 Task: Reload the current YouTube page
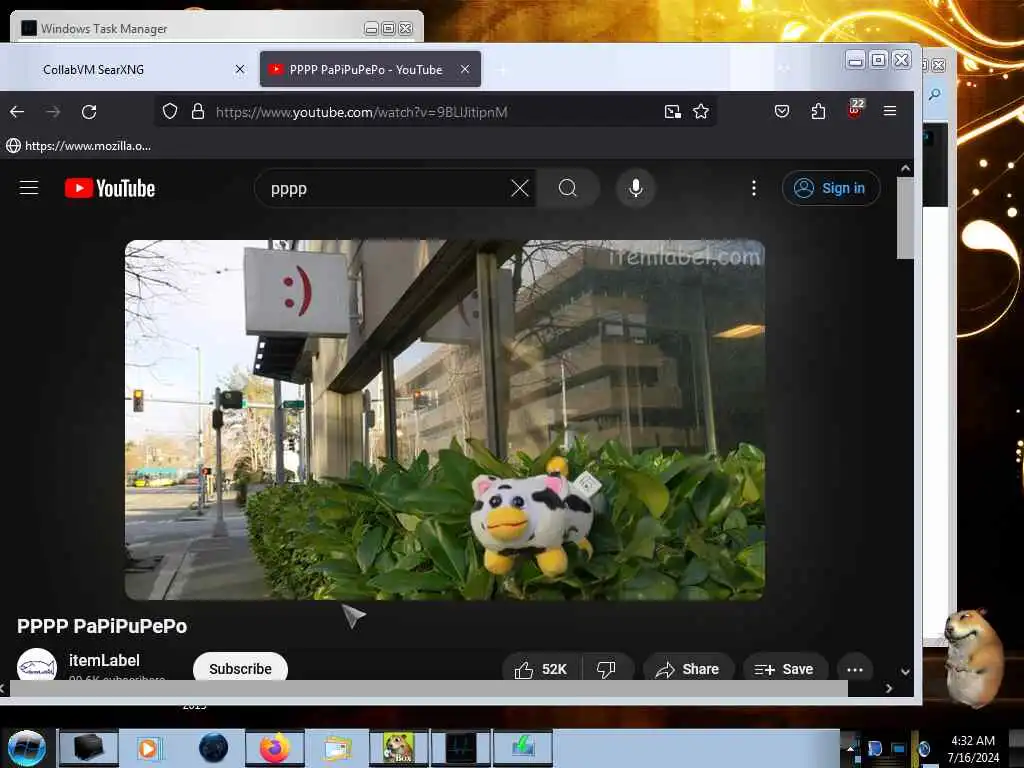(x=89, y=112)
